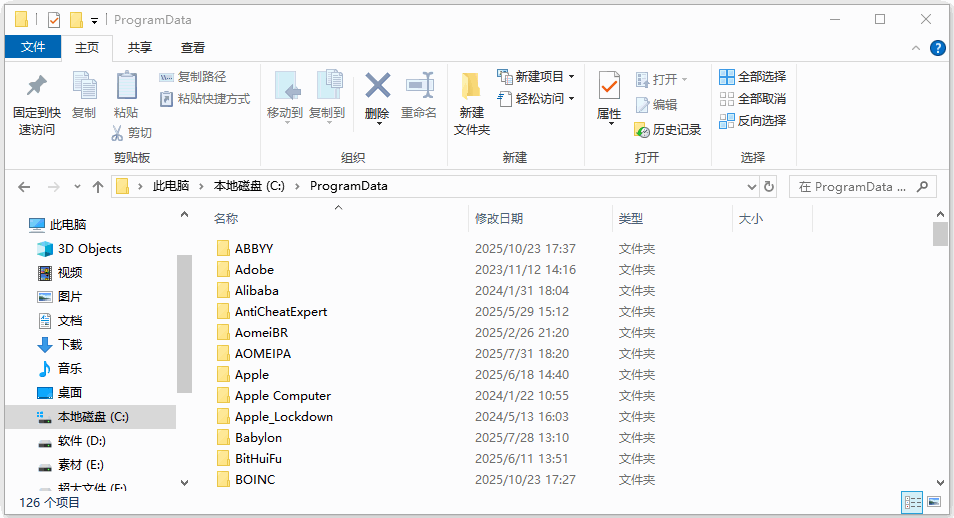Click the file list vertical scrollbar thumb

coord(940,234)
